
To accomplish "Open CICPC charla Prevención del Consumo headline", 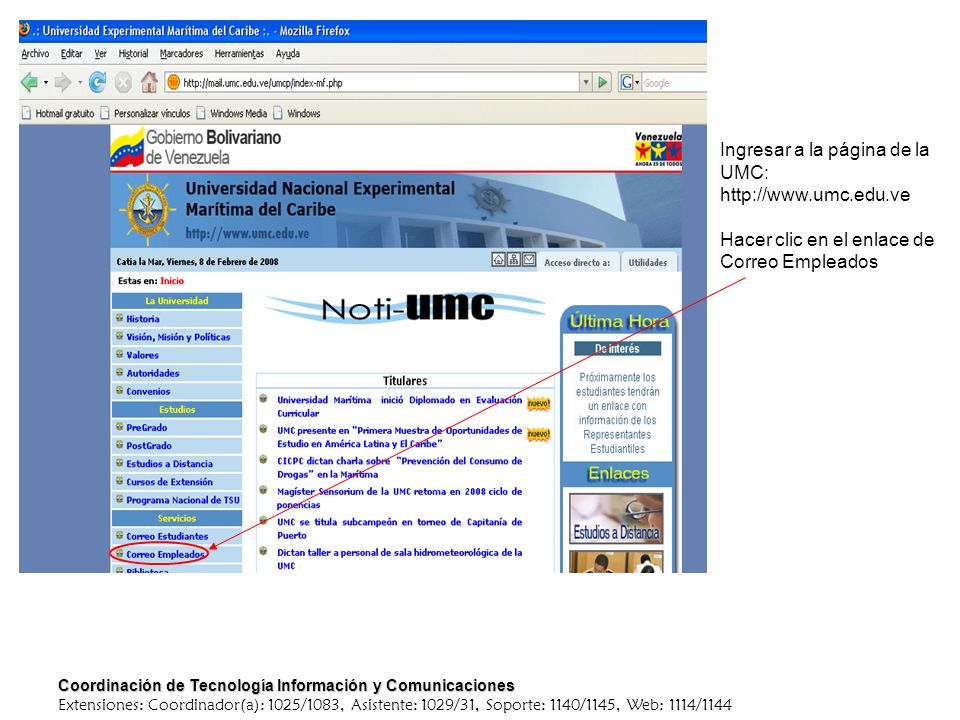I will [x=399, y=468].
